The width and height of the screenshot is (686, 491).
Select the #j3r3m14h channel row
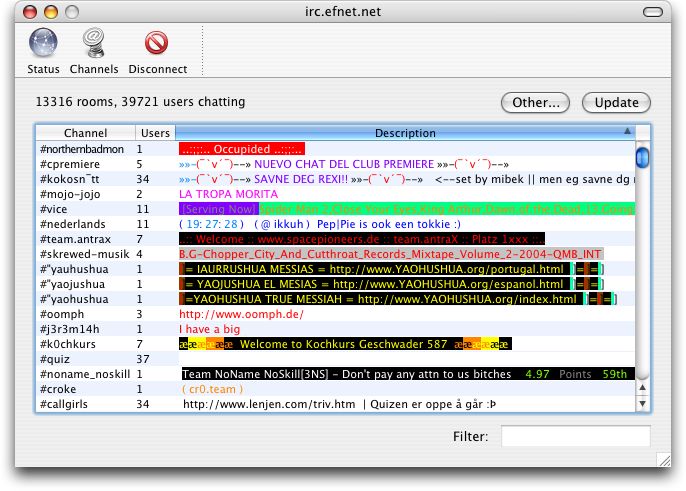click(336, 329)
